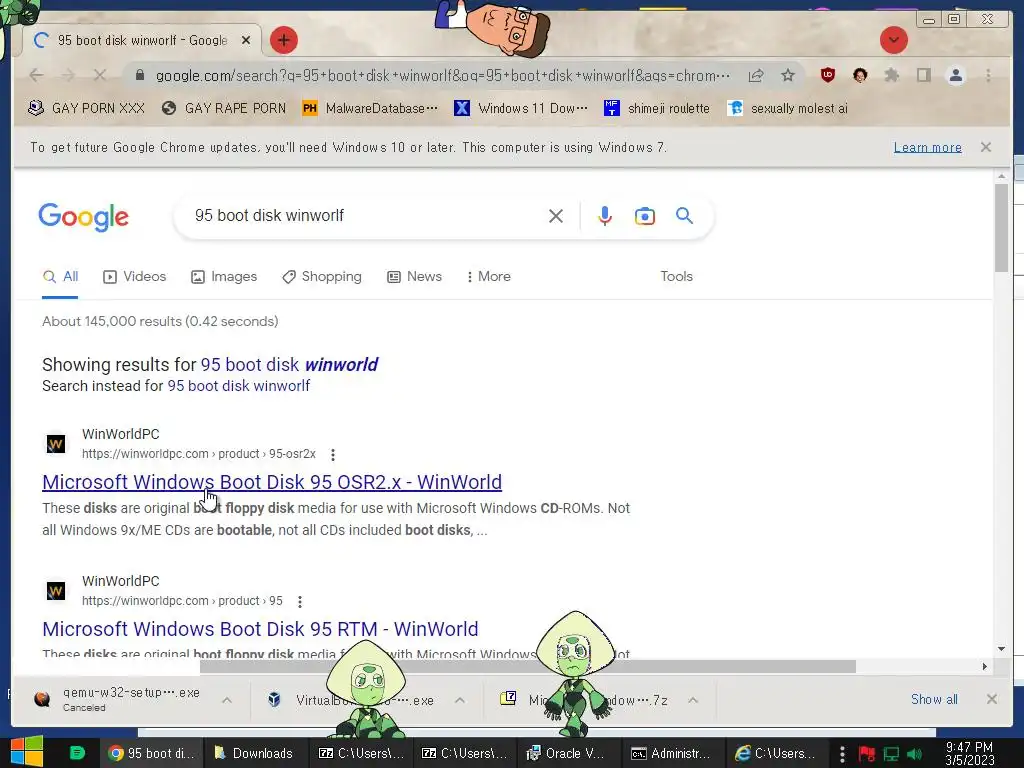Open the Windows Start button
The width and height of the screenshot is (1024, 768).
[x=27, y=752]
